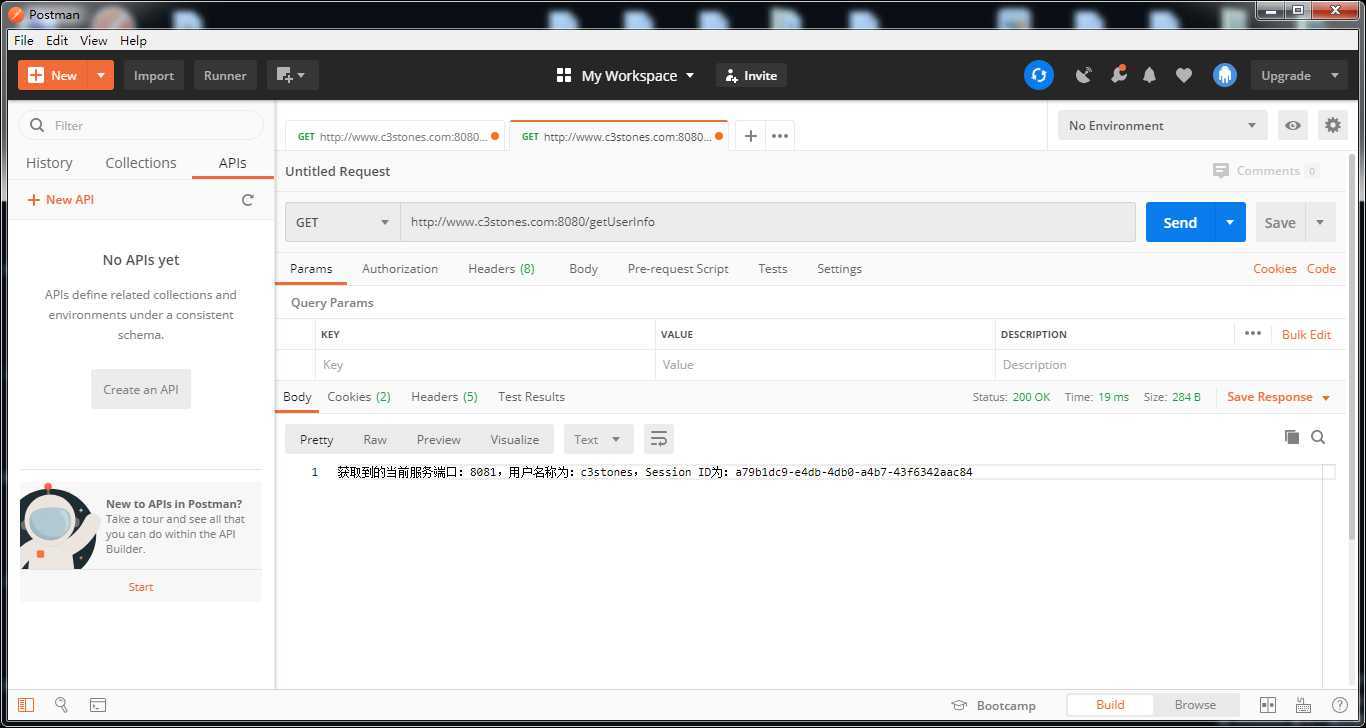Image resolution: width=1366 pixels, height=728 pixels.
Task: Open the settings wrench icon in header
Action: (x=1118, y=75)
